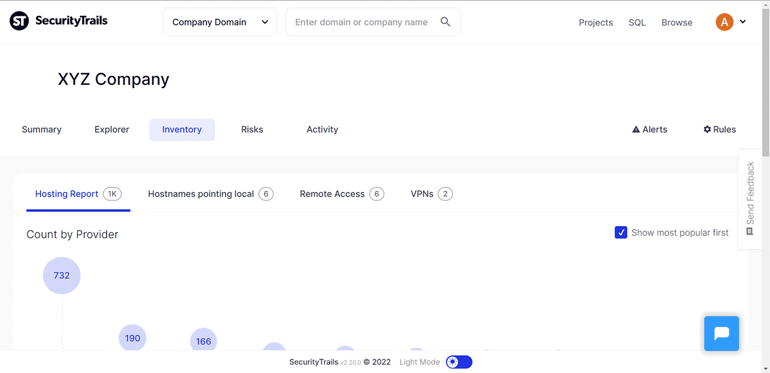Click the 732 provider bubble
This screenshot has width=770, height=373.
point(62,275)
